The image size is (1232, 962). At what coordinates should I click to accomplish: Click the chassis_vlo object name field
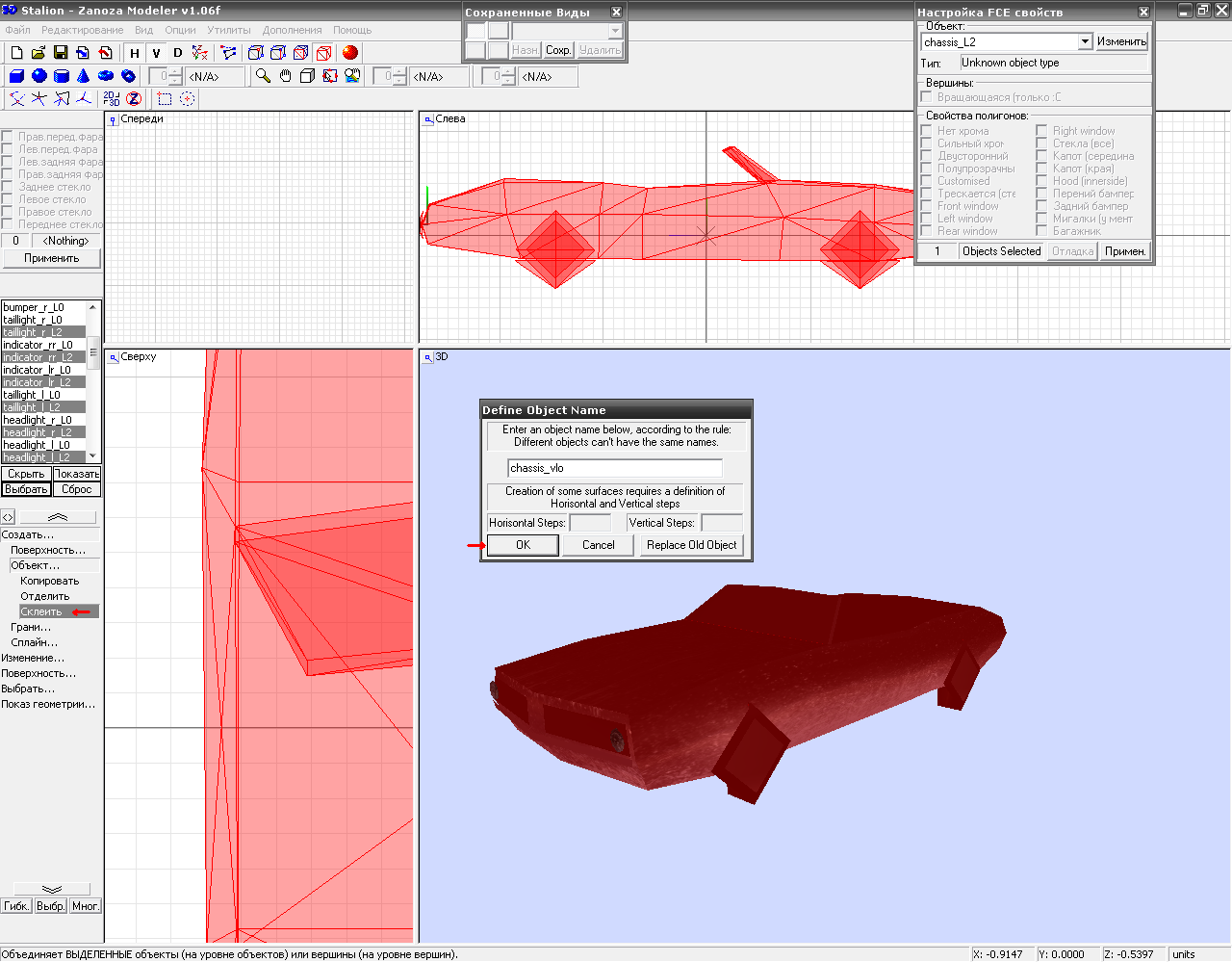(x=614, y=468)
